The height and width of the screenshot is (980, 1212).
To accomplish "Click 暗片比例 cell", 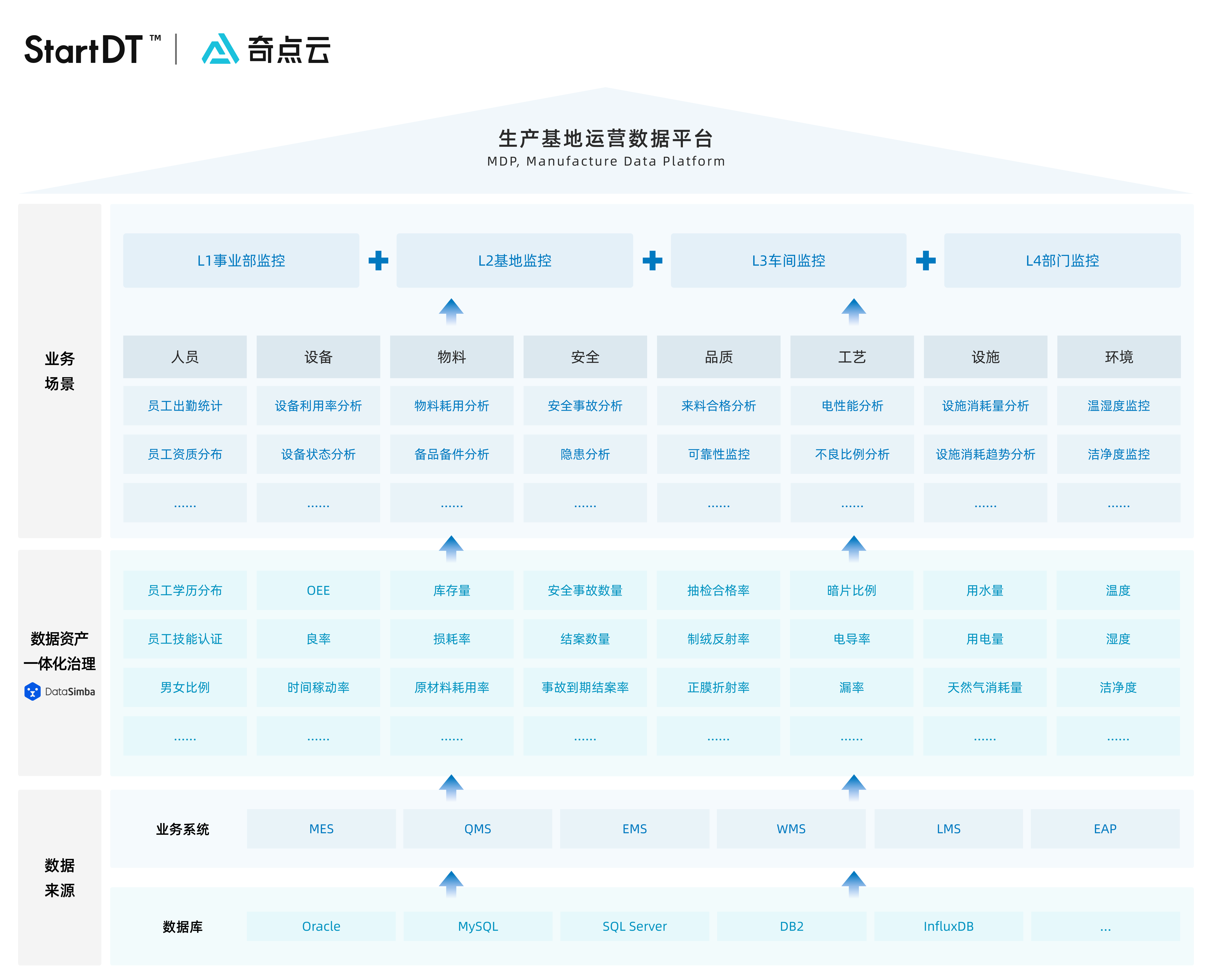I will 852,590.
